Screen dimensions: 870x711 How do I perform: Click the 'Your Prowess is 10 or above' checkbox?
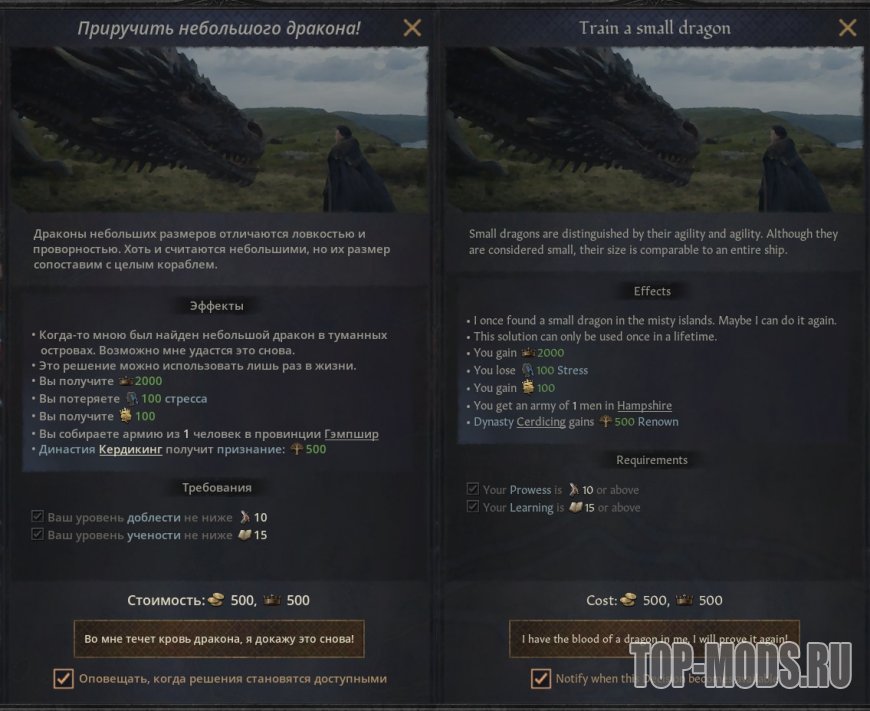(x=473, y=489)
